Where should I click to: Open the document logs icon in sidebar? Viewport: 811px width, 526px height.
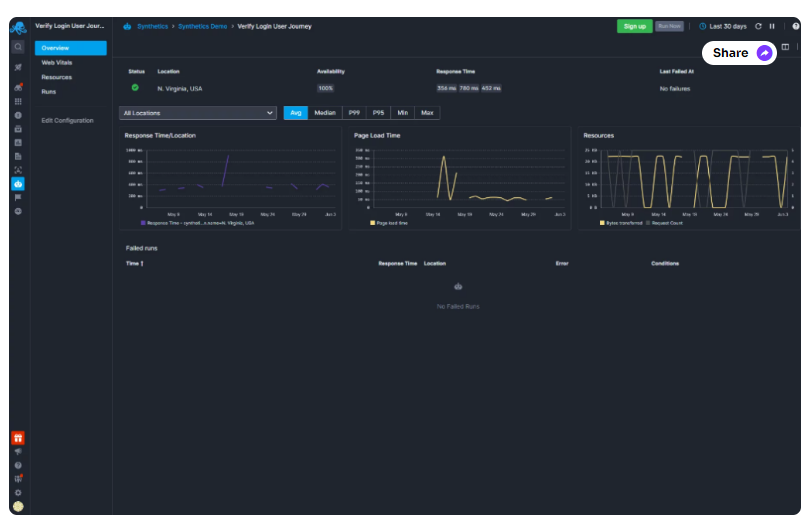click(18, 156)
